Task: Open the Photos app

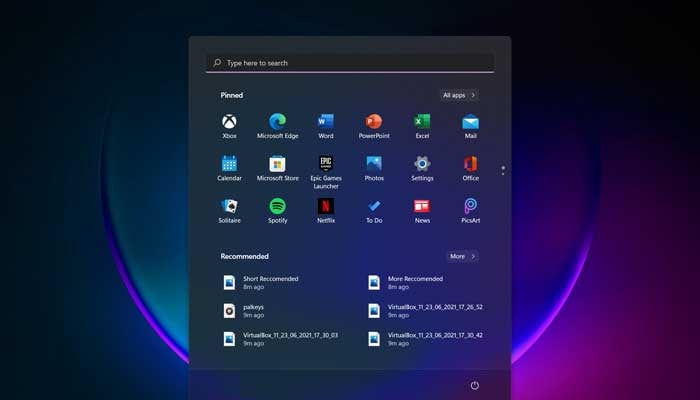Action: (374, 169)
